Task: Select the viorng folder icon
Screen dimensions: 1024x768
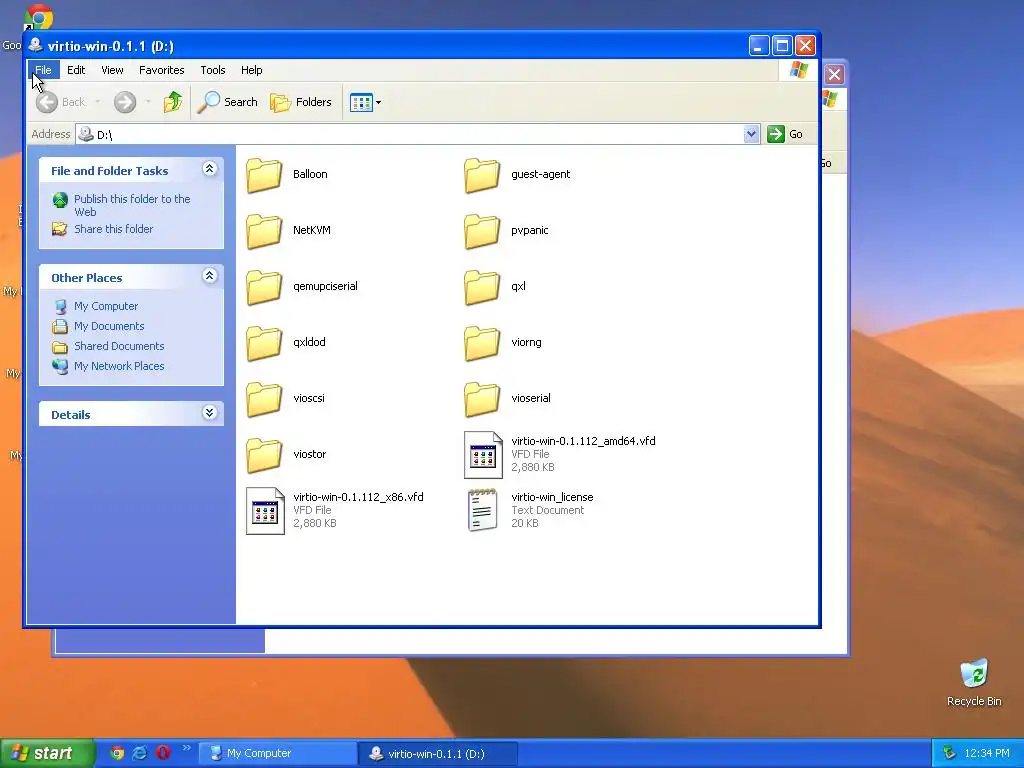Action: pyautogui.click(x=482, y=344)
